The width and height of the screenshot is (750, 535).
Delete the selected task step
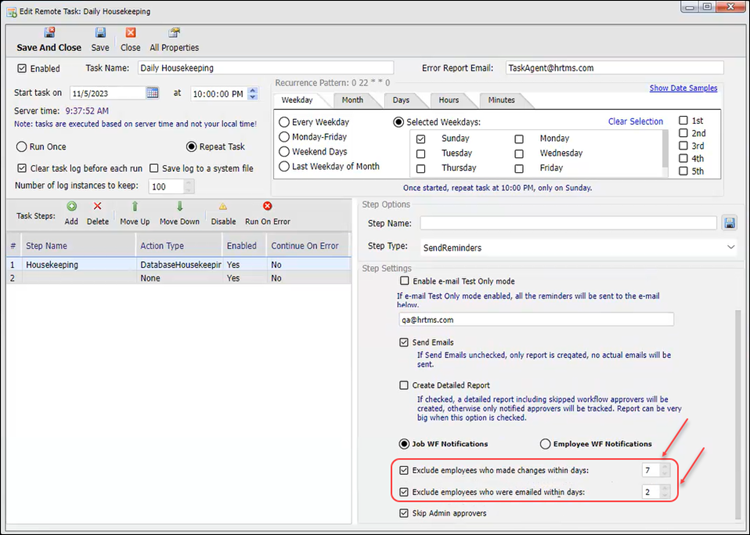click(97, 206)
